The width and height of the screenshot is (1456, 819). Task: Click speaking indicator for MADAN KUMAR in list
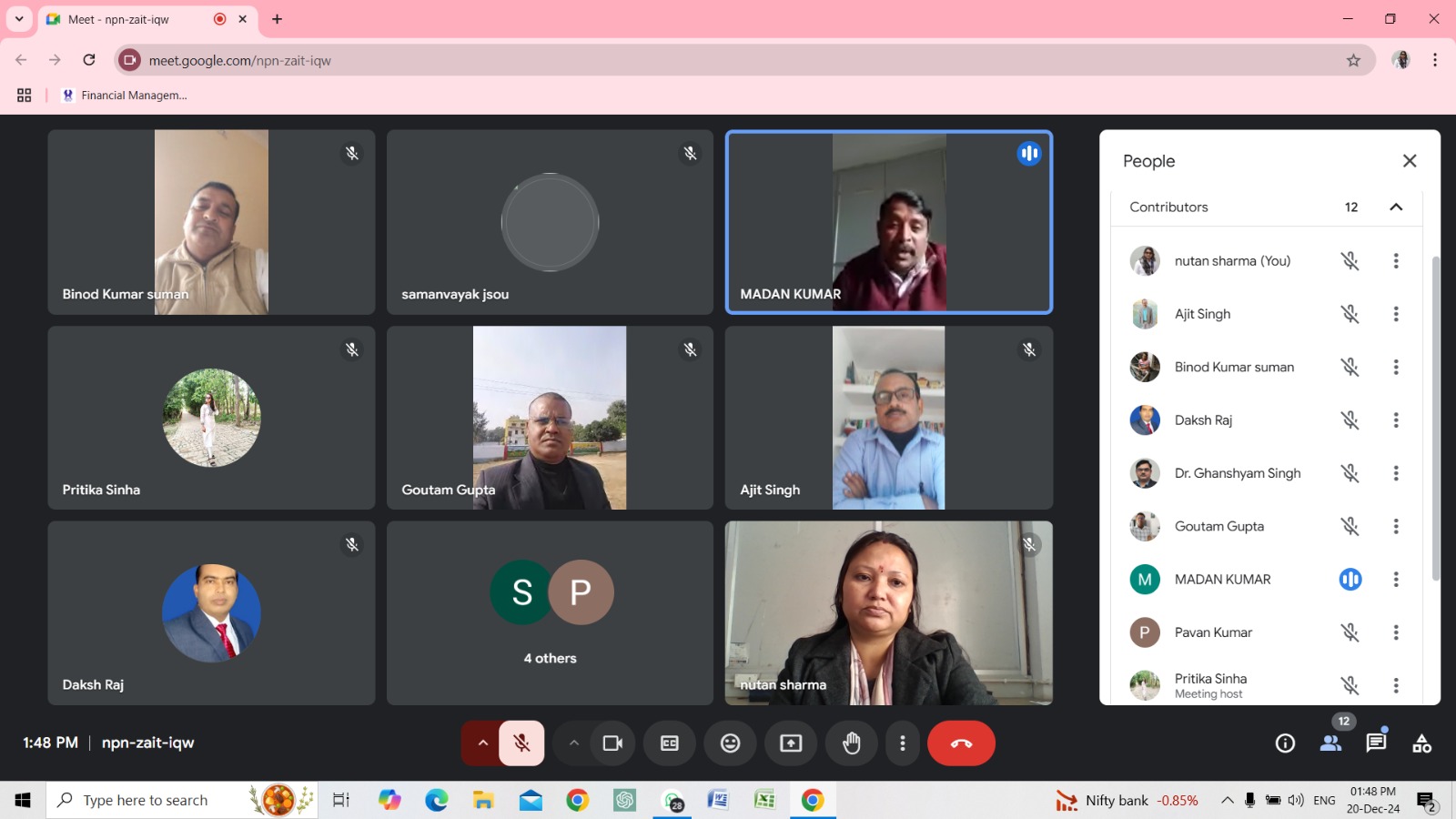pos(1350,580)
